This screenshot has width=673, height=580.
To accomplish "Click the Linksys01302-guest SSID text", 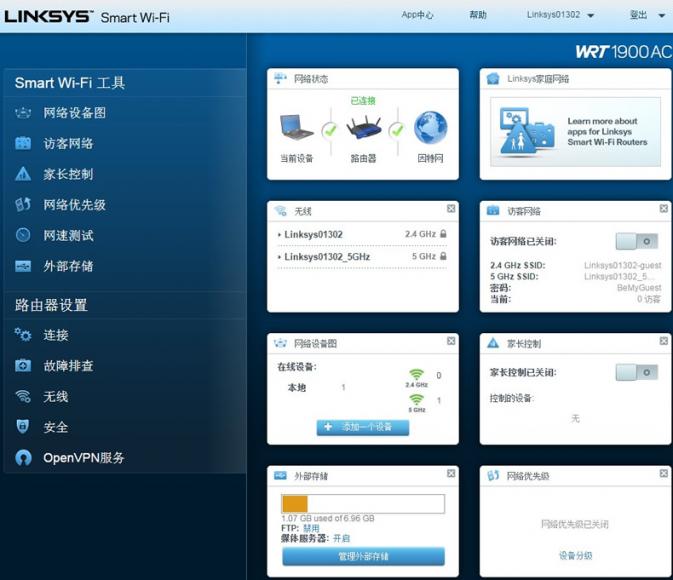I will (622, 265).
